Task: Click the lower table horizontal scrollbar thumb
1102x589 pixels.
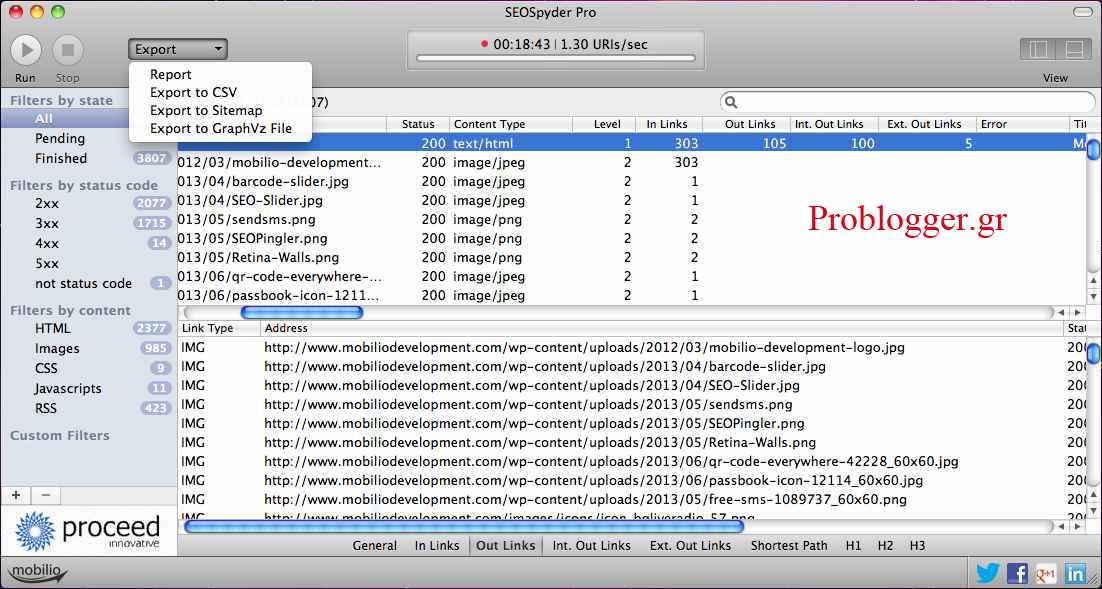Action: (464, 526)
